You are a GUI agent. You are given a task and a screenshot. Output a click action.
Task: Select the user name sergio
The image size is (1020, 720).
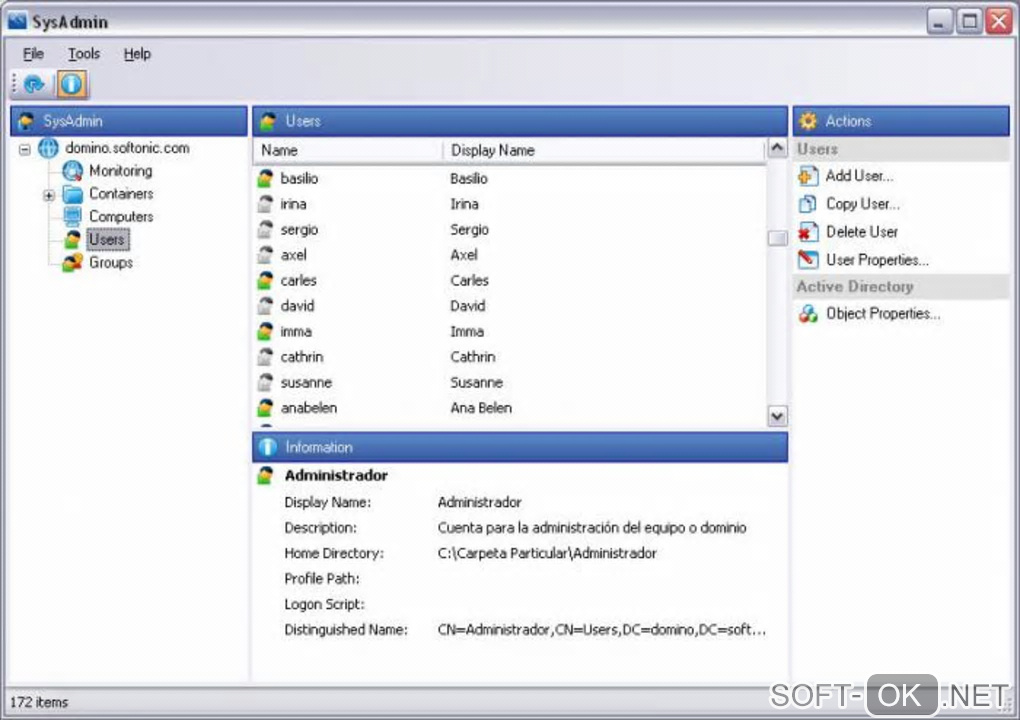pos(299,230)
